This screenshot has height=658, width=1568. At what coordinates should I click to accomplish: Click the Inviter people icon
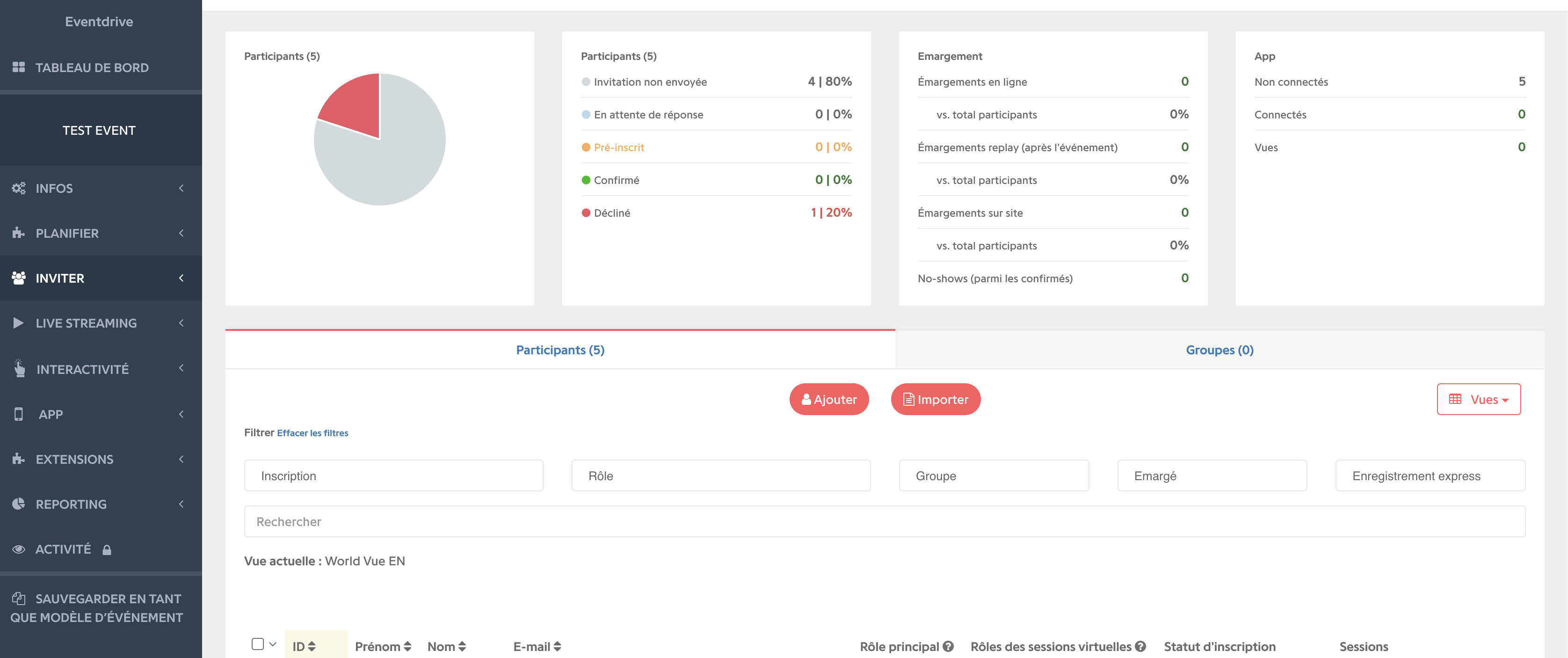(19, 278)
